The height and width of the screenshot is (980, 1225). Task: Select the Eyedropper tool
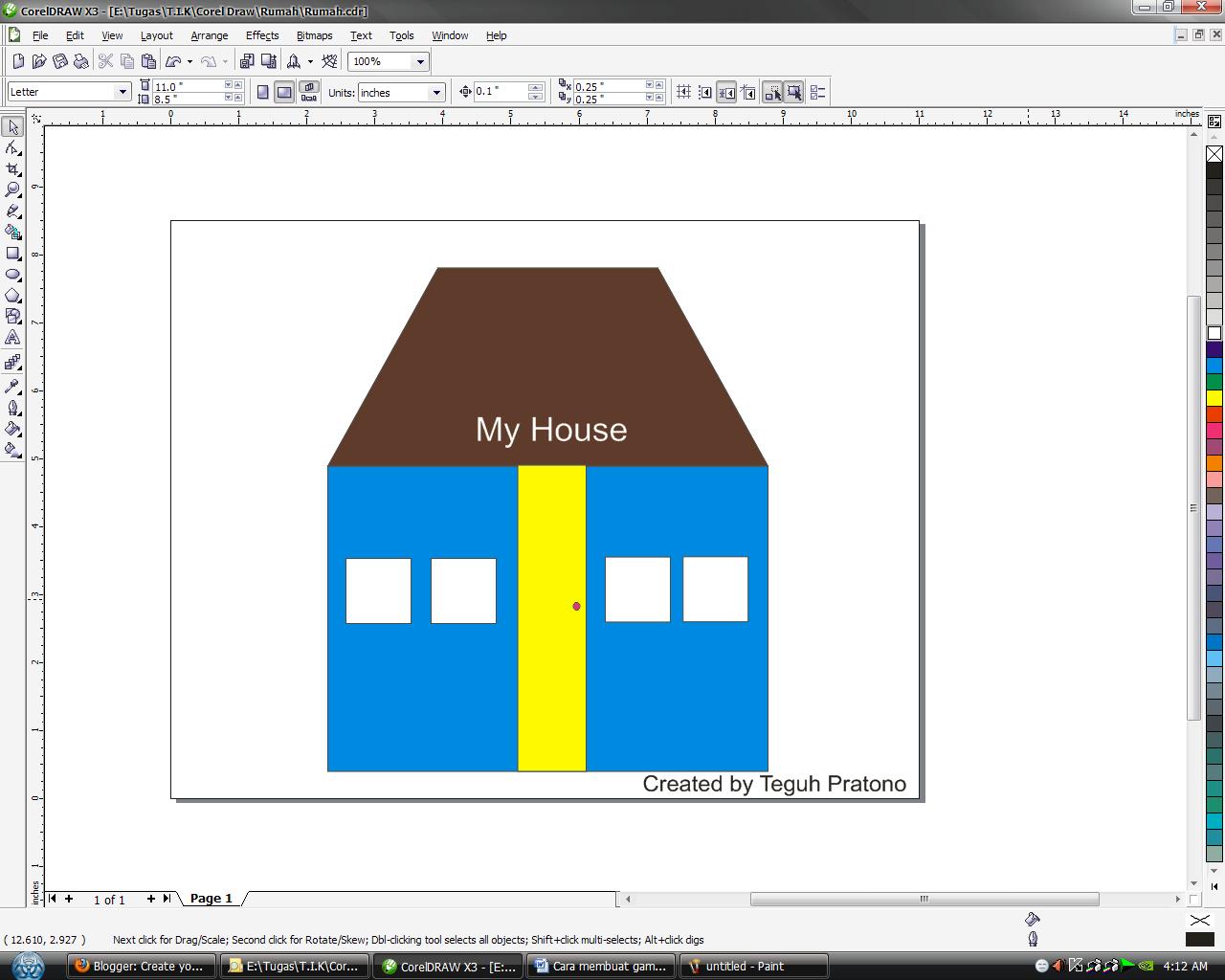tap(12, 387)
